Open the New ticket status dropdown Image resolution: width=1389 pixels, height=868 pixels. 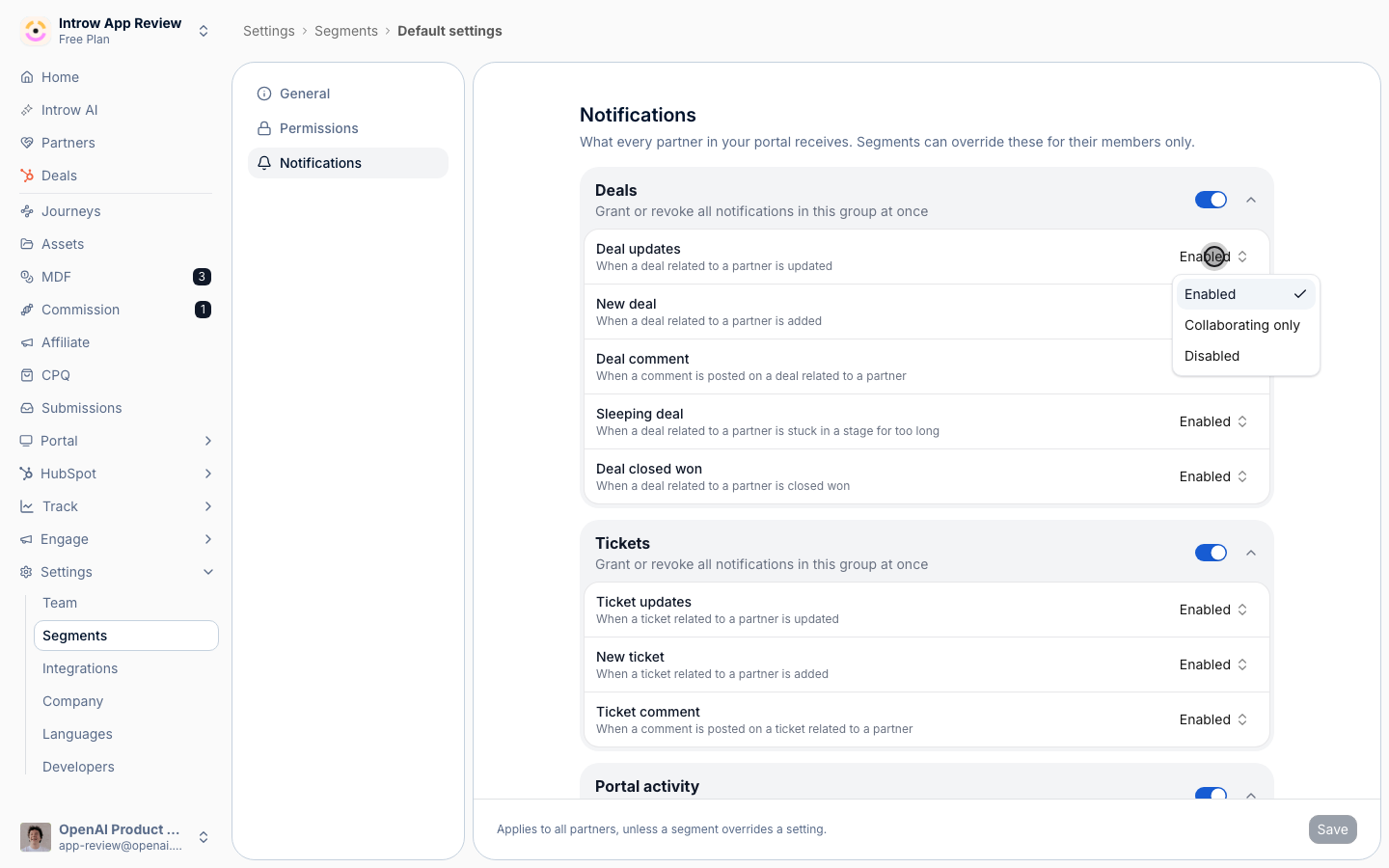1213,665
